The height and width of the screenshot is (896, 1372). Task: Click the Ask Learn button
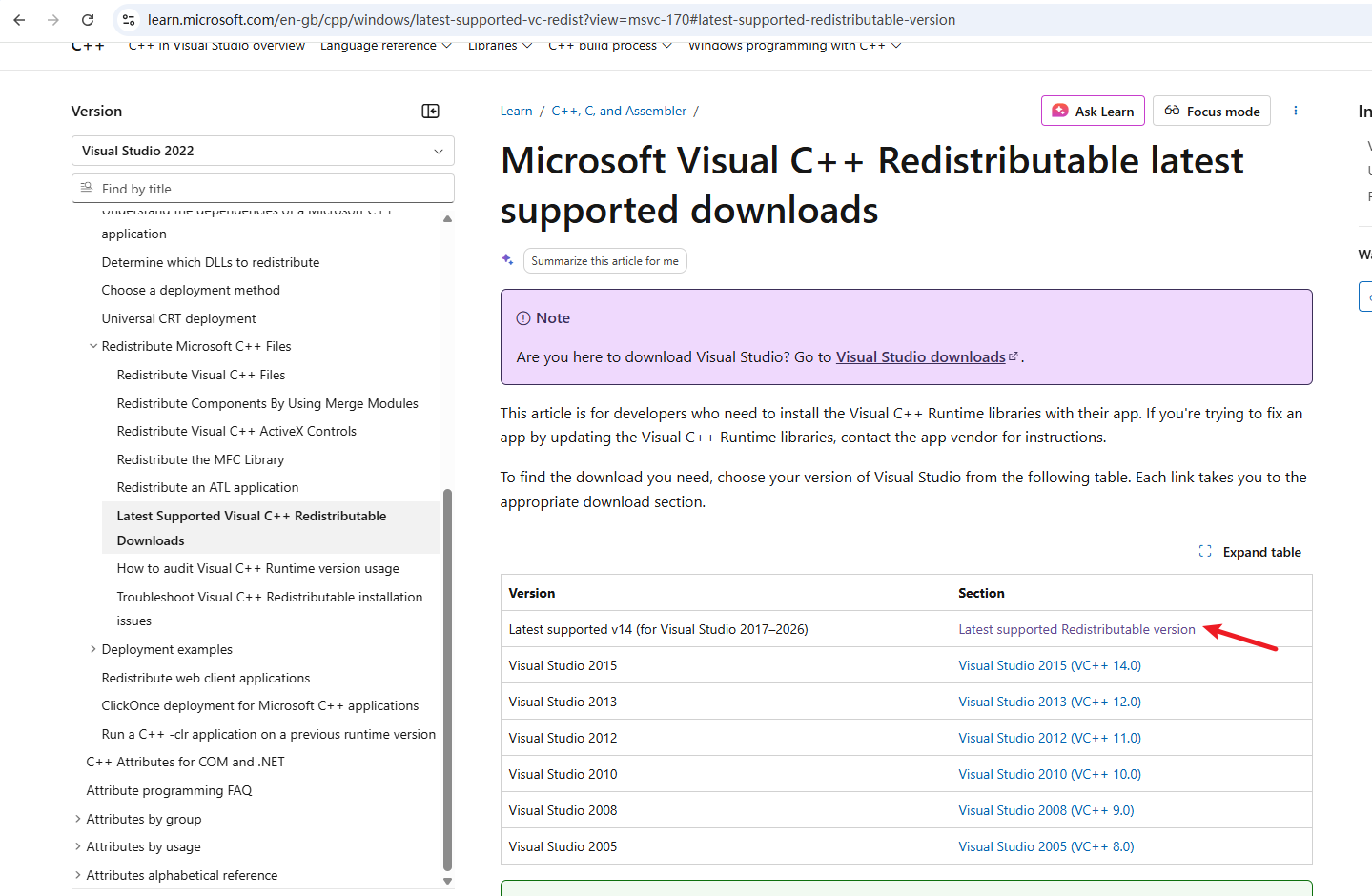(1093, 111)
